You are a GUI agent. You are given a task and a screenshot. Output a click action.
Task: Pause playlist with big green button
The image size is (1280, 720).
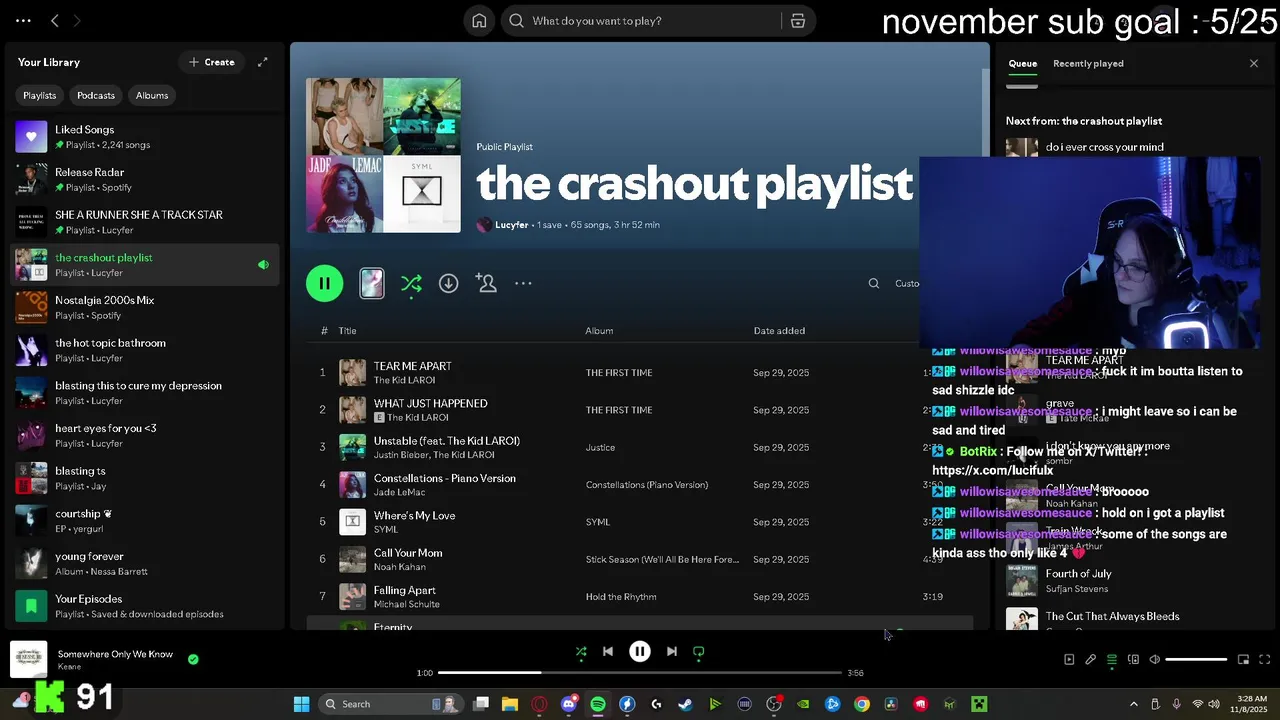pos(324,283)
